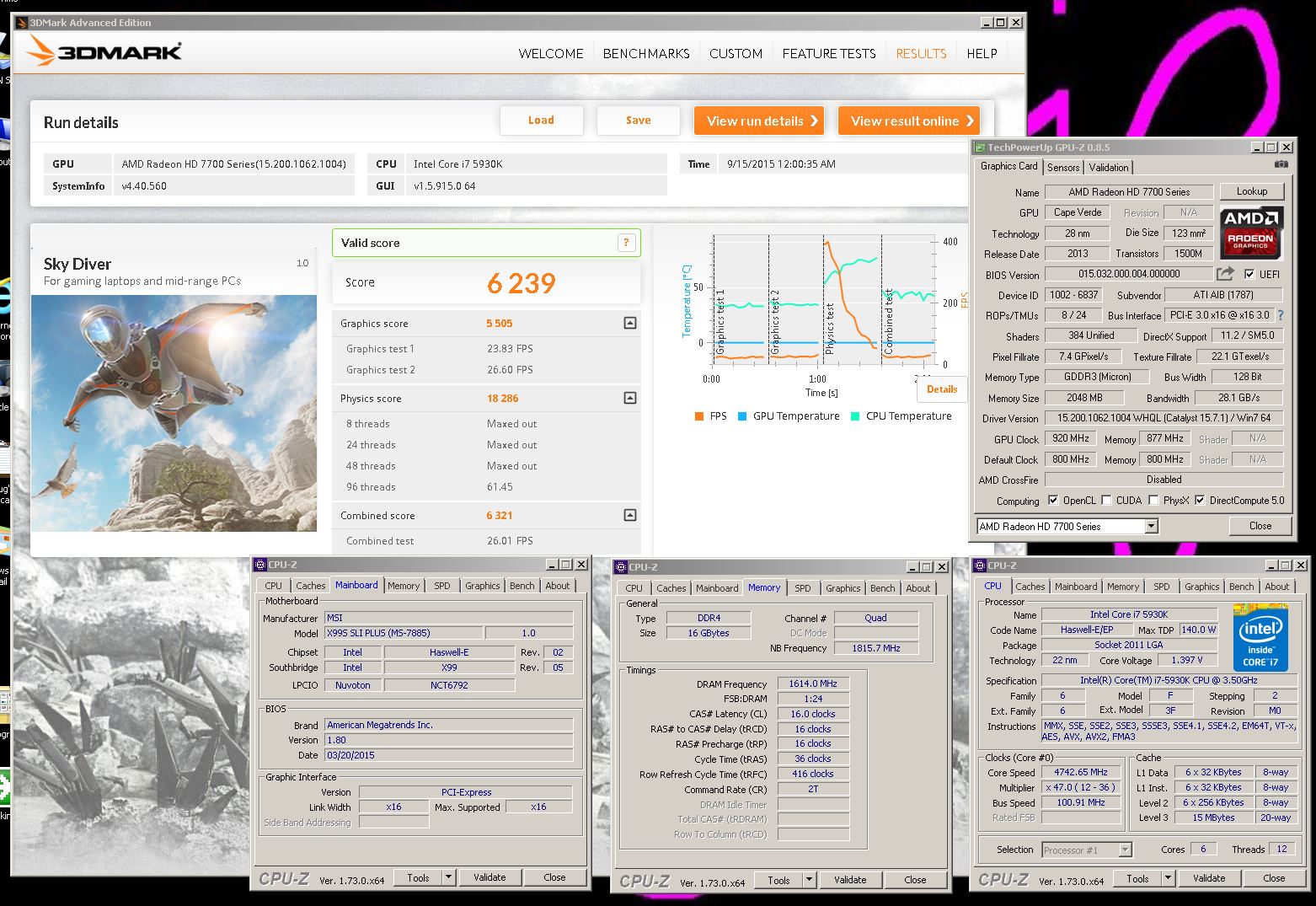Click the Core Speed value 4742.65 MHz
Image resolution: width=1316 pixels, height=906 pixels.
click(x=1081, y=772)
